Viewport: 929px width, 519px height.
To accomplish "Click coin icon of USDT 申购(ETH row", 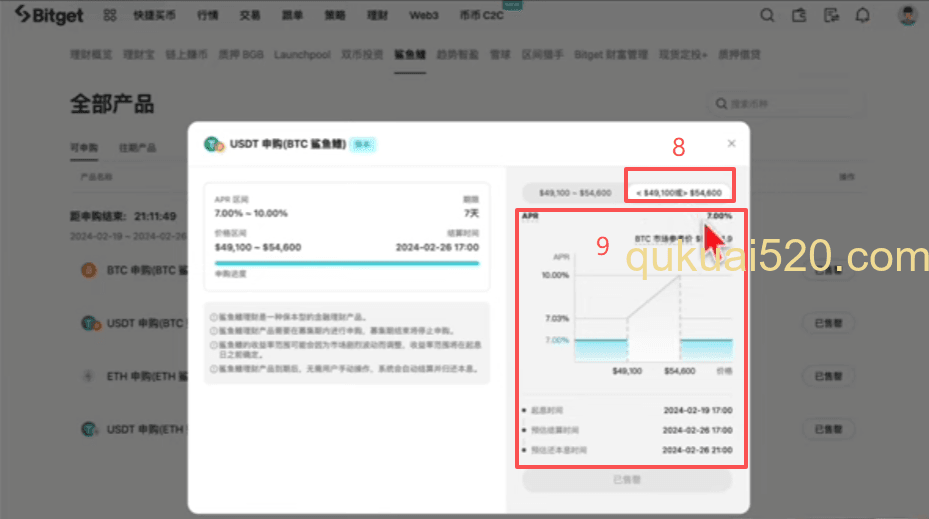I will (89, 429).
